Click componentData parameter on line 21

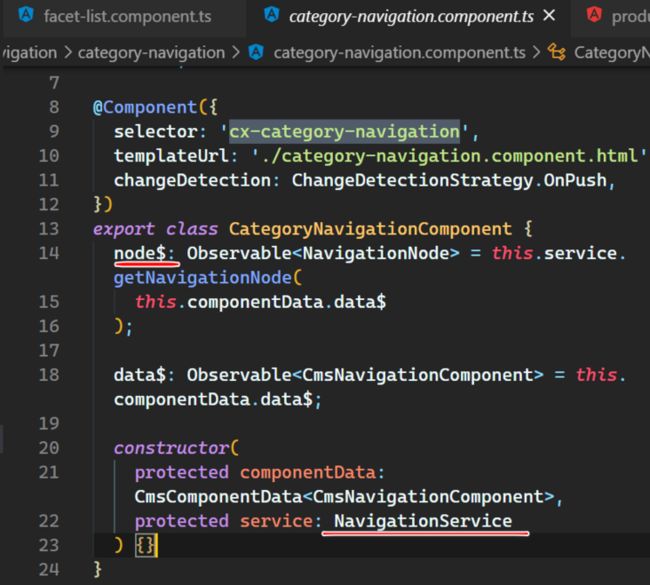point(308,473)
